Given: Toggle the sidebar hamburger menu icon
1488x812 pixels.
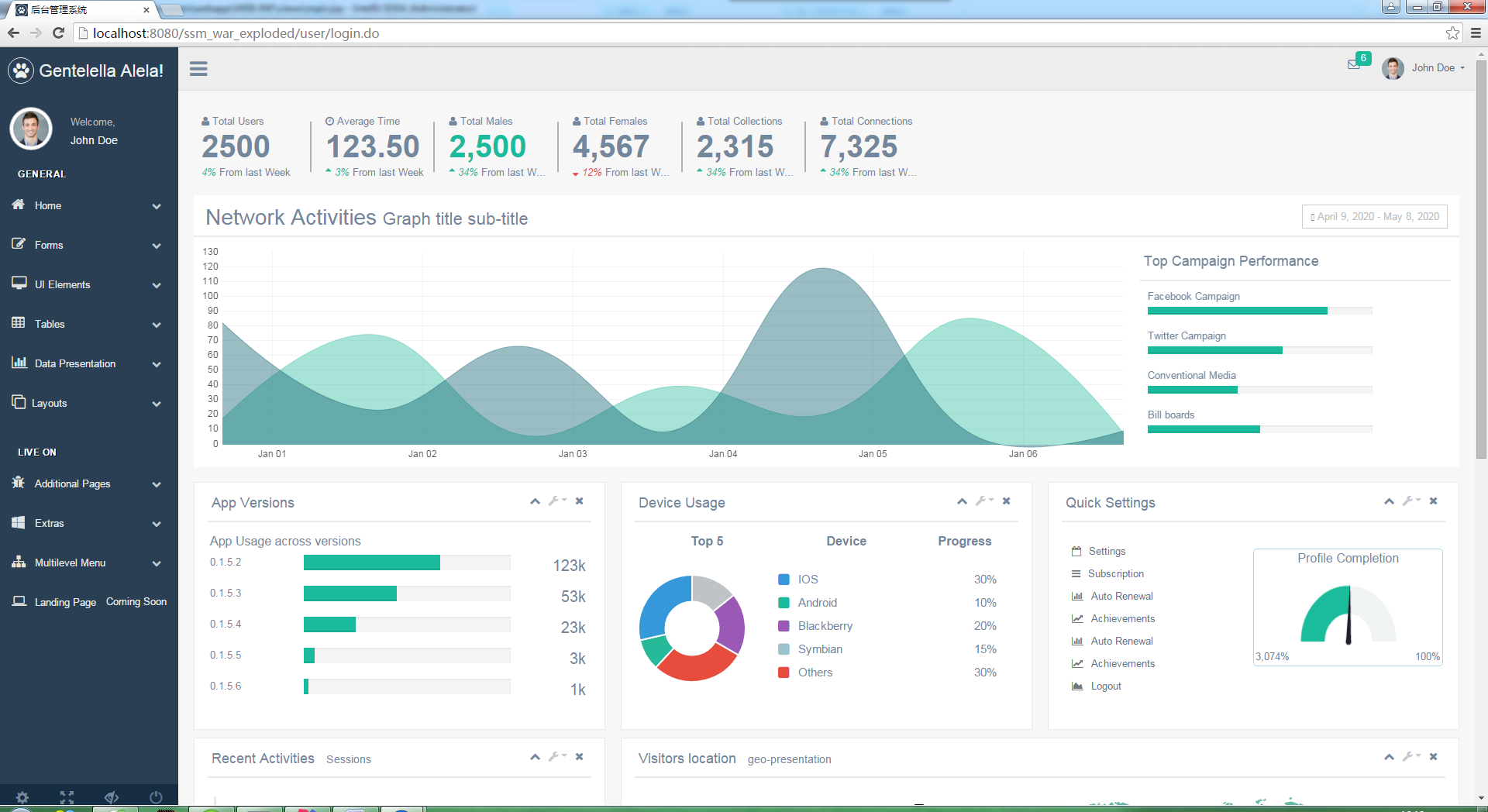Looking at the screenshot, I should coord(198,69).
